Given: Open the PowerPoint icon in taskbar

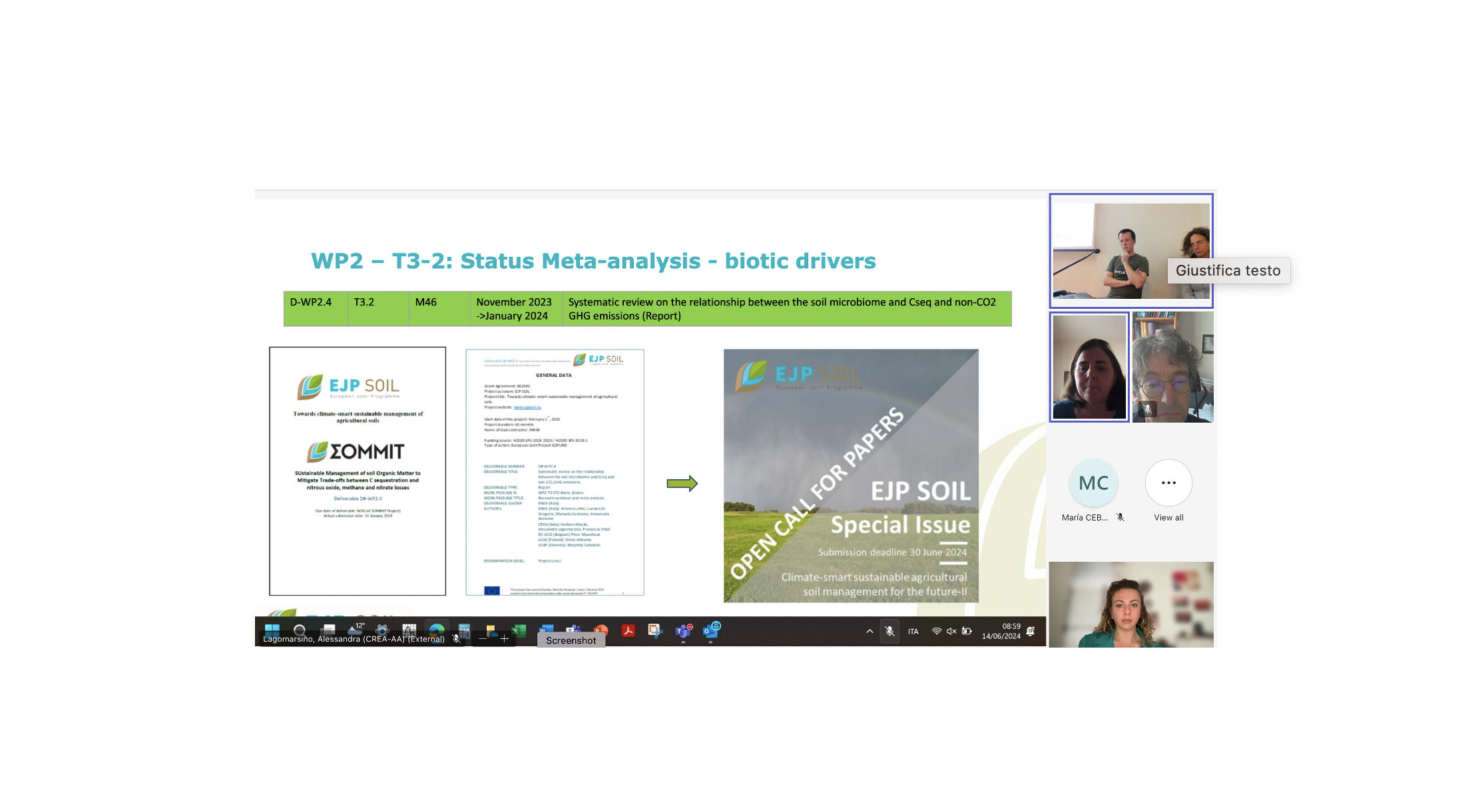Looking at the screenshot, I should [601, 630].
